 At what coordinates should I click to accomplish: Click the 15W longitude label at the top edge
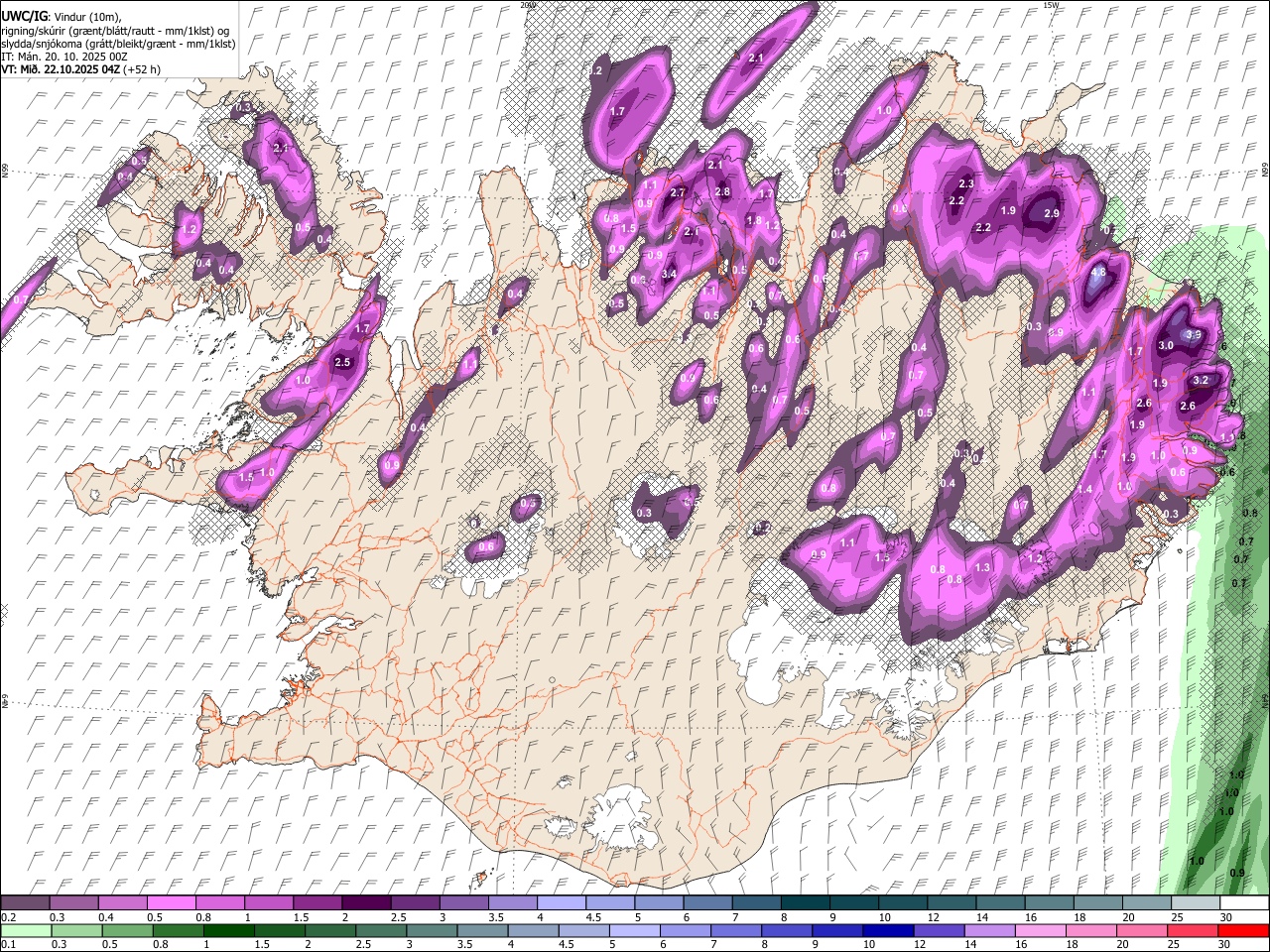pyautogui.click(x=1051, y=5)
